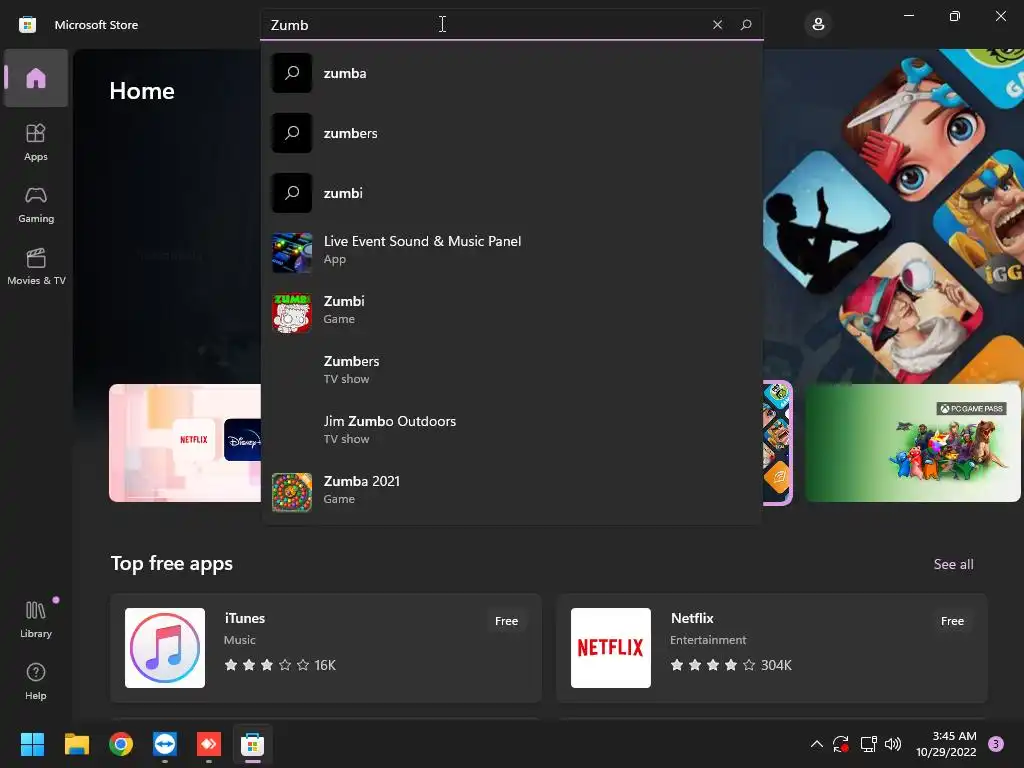The width and height of the screenshot is (1024, 768).
Task: Click the iTunes app icon
Action: tap(165, 648)
